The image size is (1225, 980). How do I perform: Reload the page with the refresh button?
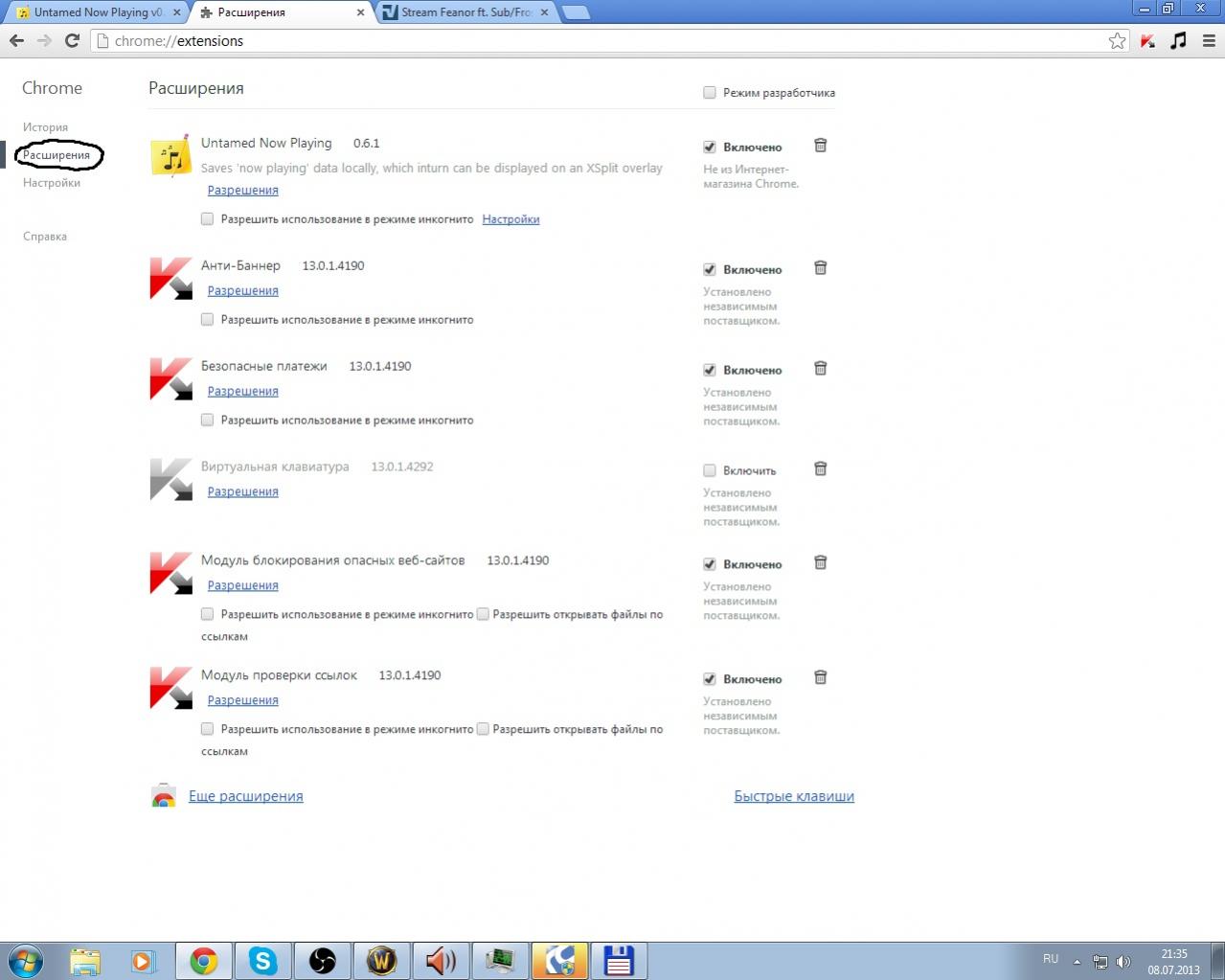72,41
